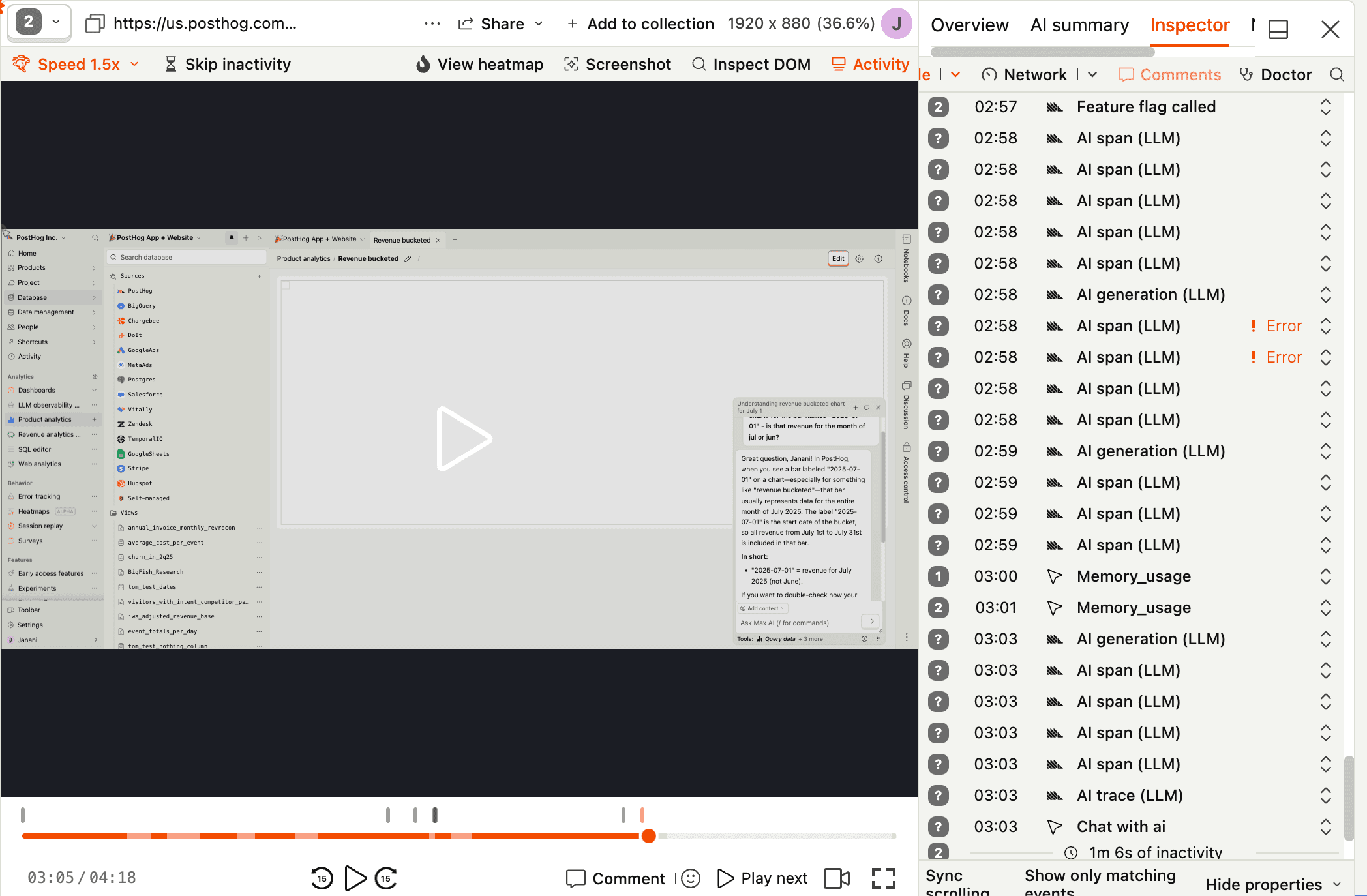Select the Inspector tab
Screen dimensions: 1367x896
coord(1190,25)
